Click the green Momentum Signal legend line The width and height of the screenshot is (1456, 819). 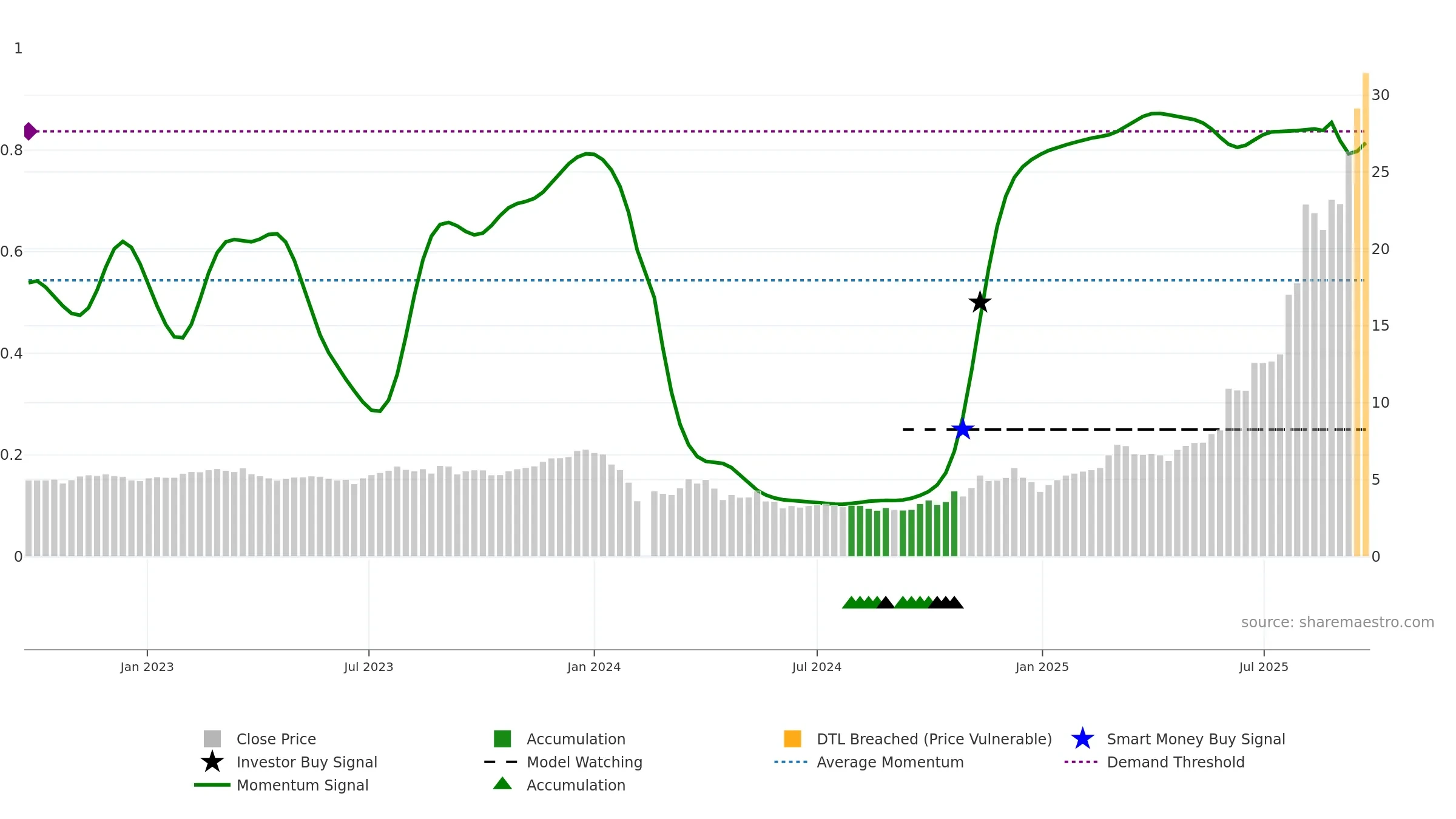[212, 785]
